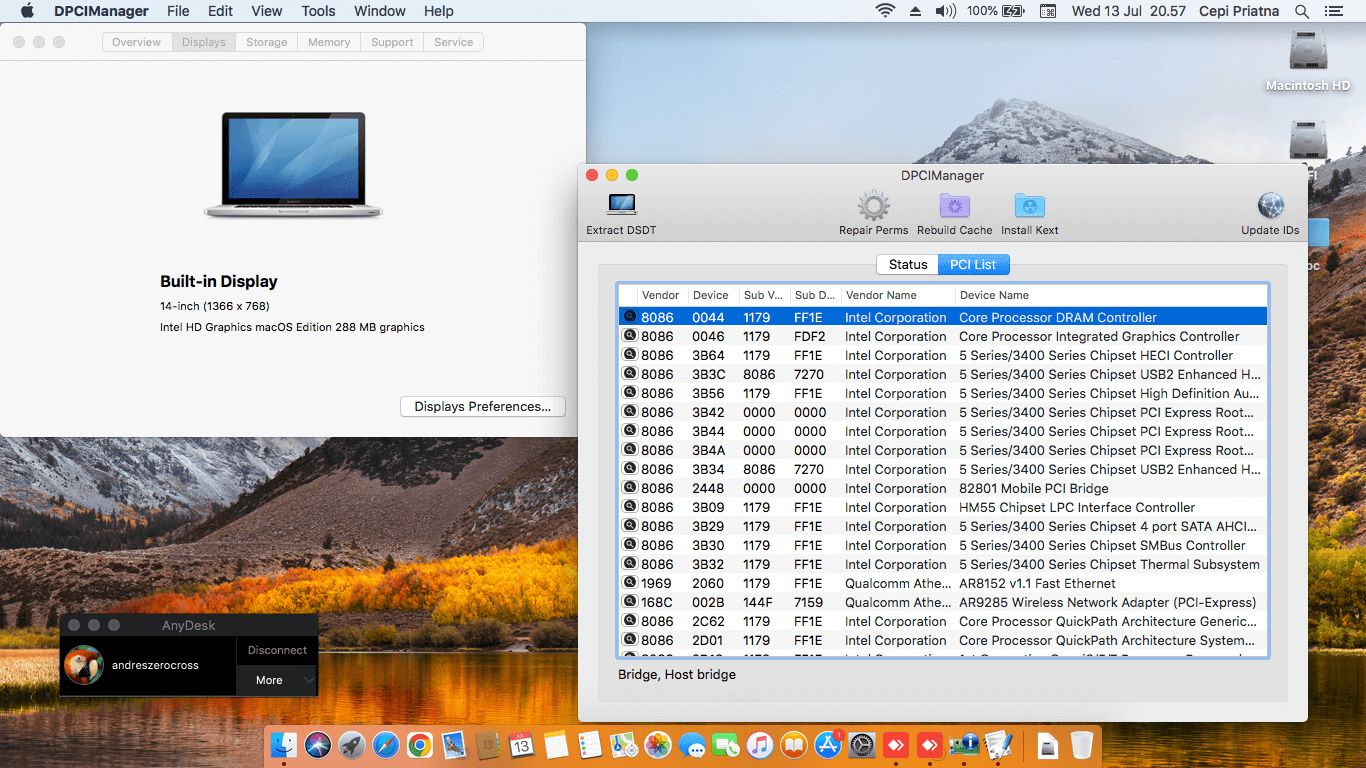The width and height of the screenshot is (1366, 768).
Task: Open the File menu
Action: tap(178, 11)
